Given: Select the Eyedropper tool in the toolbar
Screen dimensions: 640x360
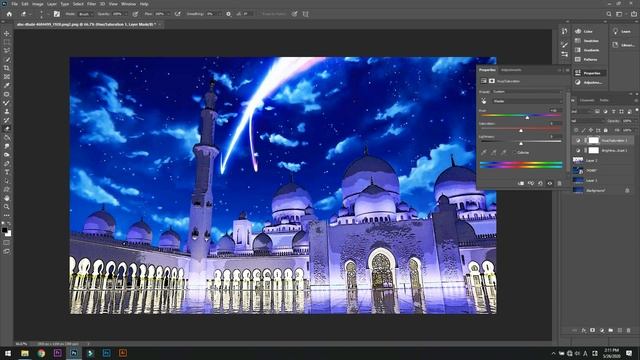Looking at the screenshot, I should point(7,85).
